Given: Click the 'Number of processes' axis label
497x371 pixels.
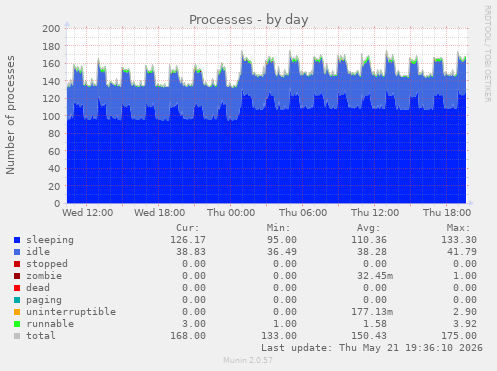Looking at the screenshot, I should [x=11, y=115].
